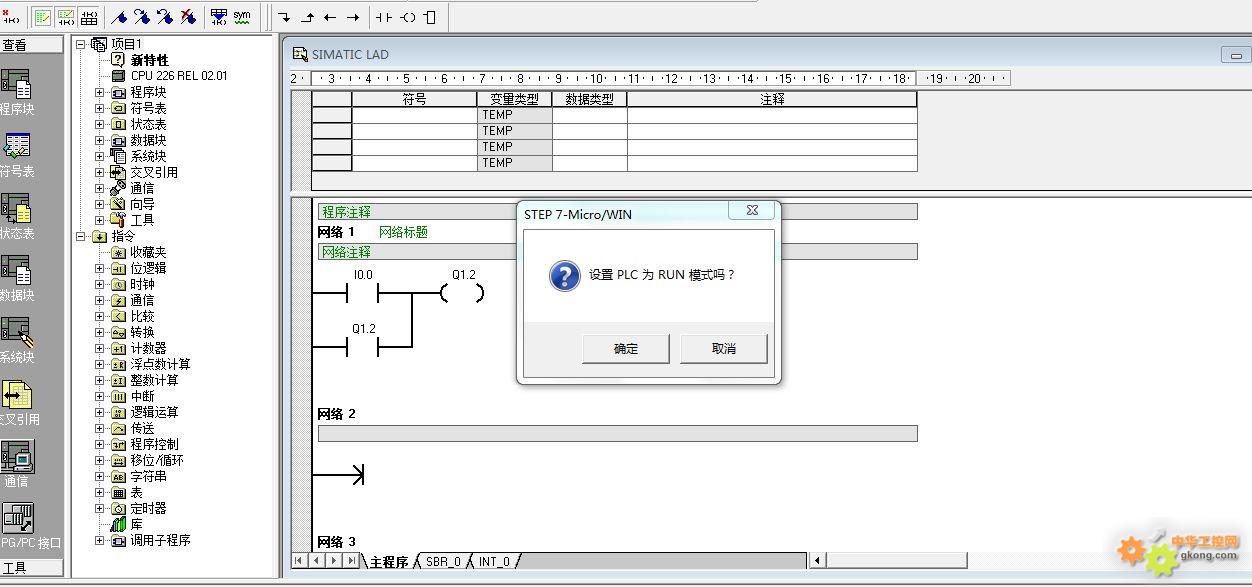Close the STEP 7-Micro/WIN dialog

(x=752, y=211)
